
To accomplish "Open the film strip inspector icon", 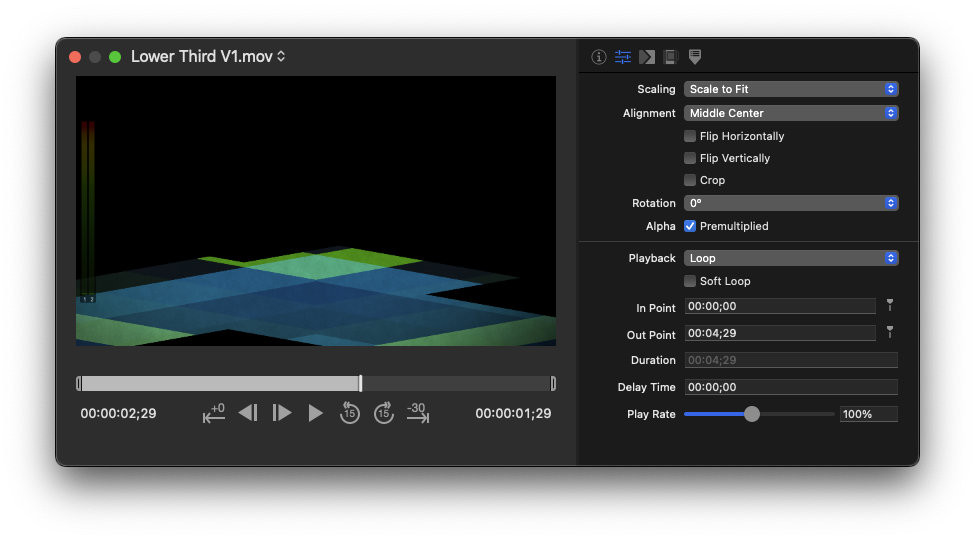I will 670,57.
